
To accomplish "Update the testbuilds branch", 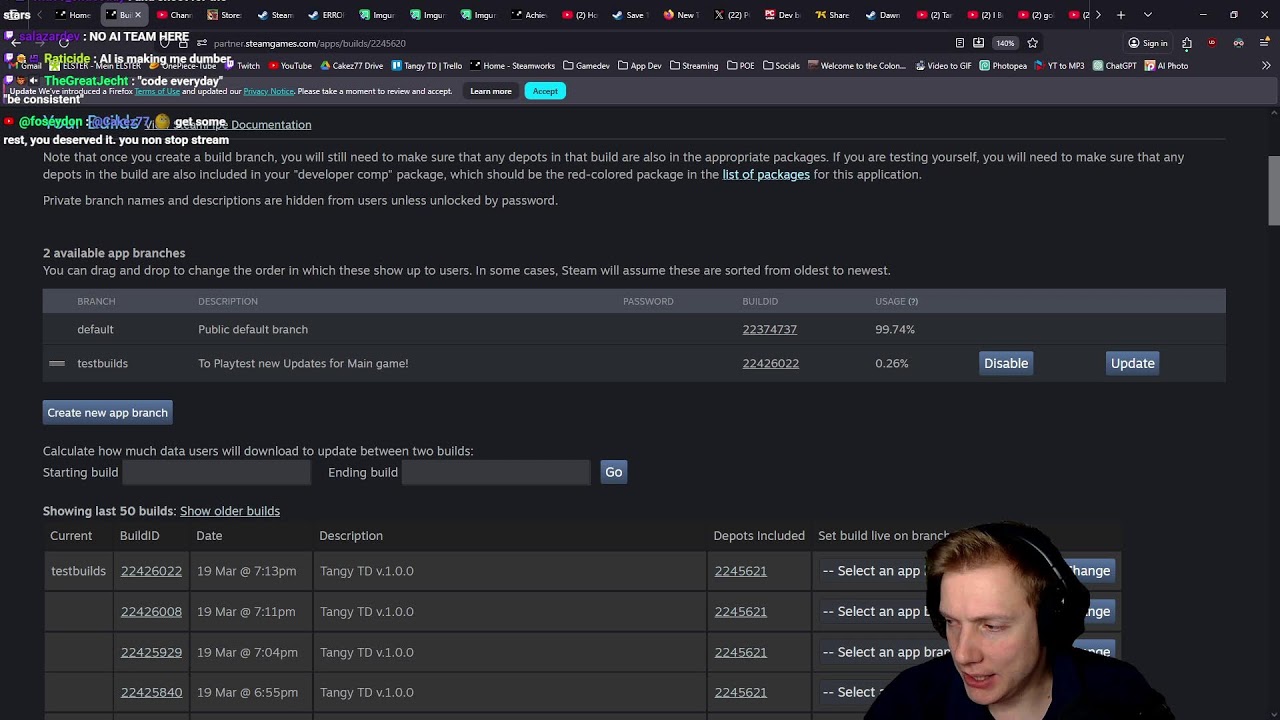I will pos(1133,363).
